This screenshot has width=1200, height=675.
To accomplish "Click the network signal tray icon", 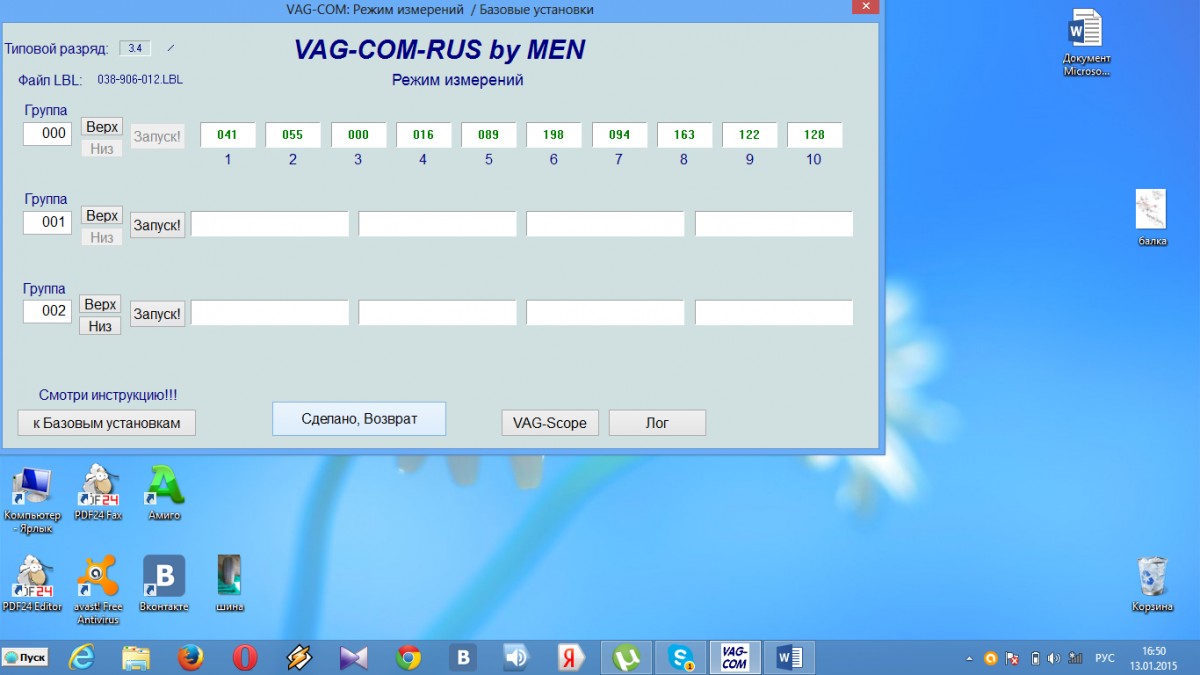I will (x=1076, y=658).
